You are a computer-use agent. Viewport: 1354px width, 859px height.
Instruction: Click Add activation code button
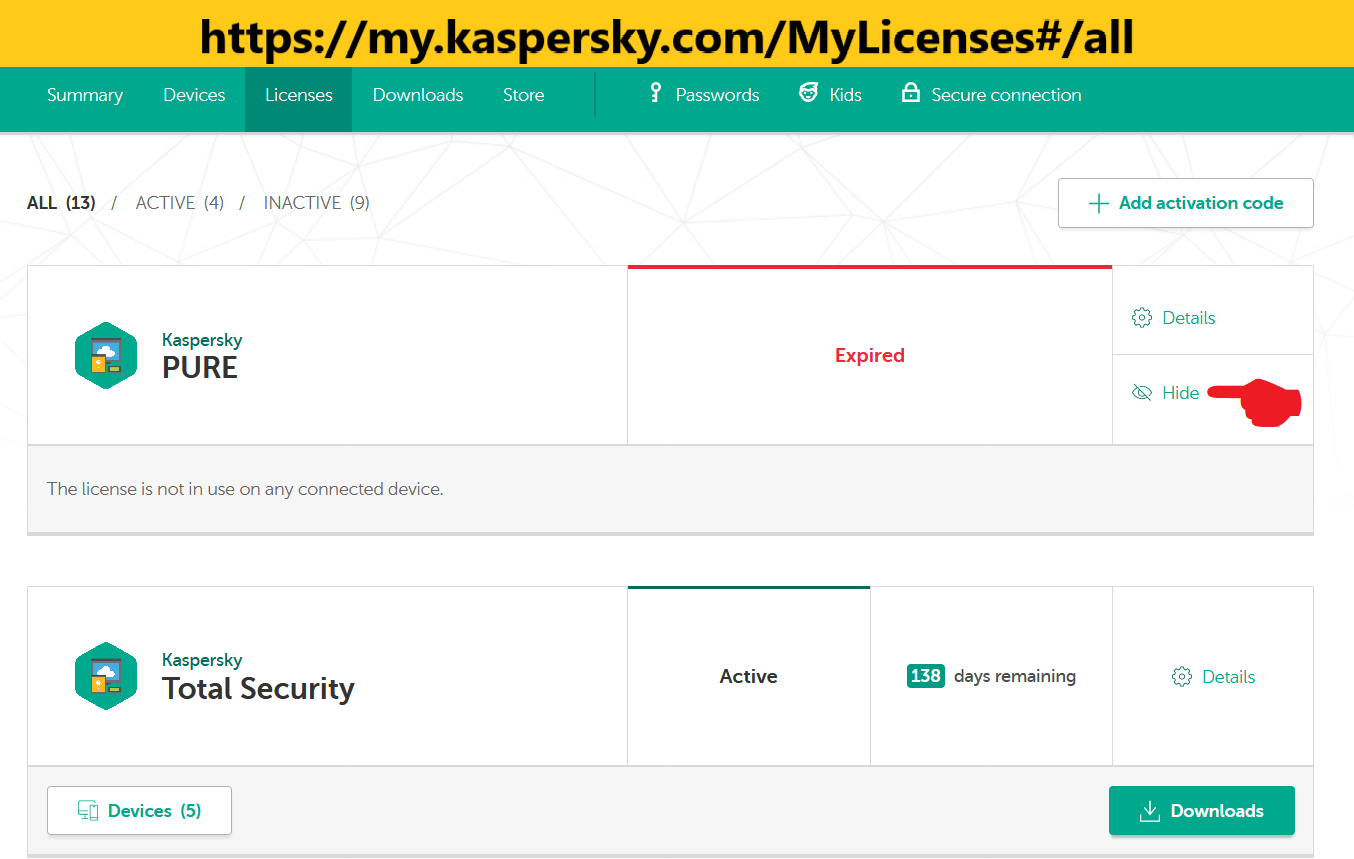point(1186,203)
